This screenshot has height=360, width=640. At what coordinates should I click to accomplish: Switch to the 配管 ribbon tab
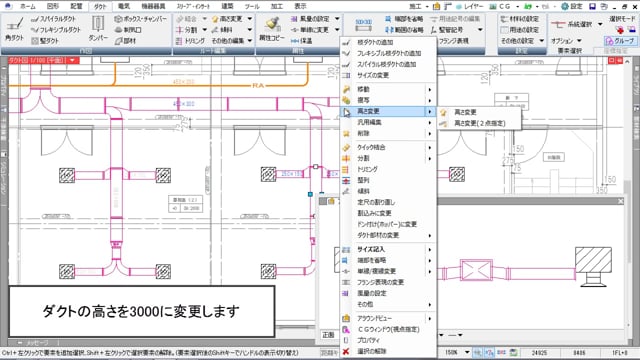(76, 7)
